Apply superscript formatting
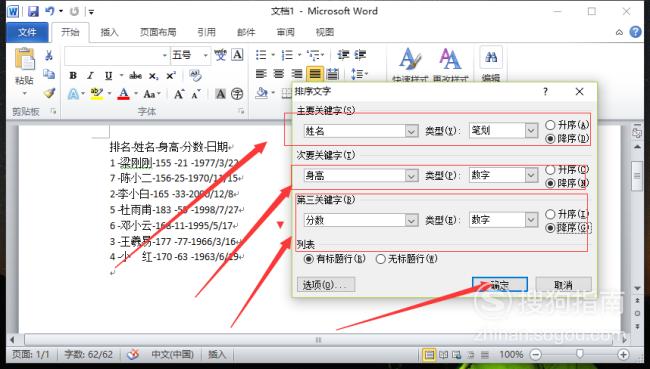Viewport: 650px width, 369px height. [x=171, y=75]
